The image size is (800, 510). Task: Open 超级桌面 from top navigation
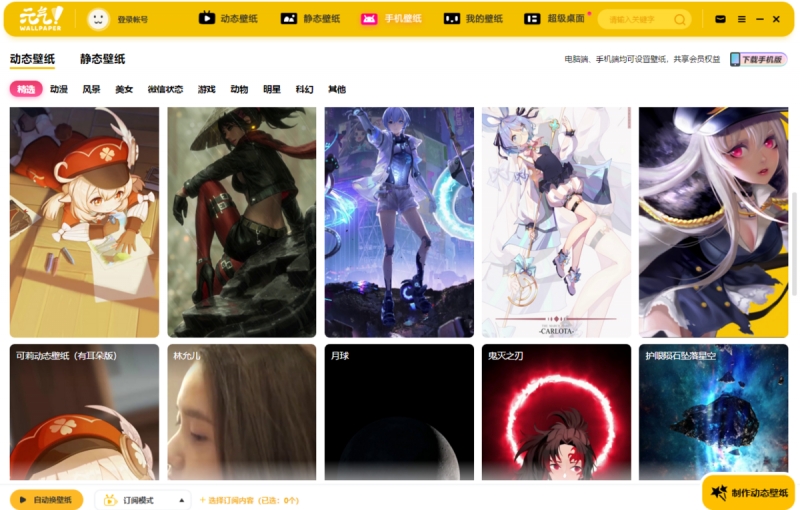click(x=555, y=19)
